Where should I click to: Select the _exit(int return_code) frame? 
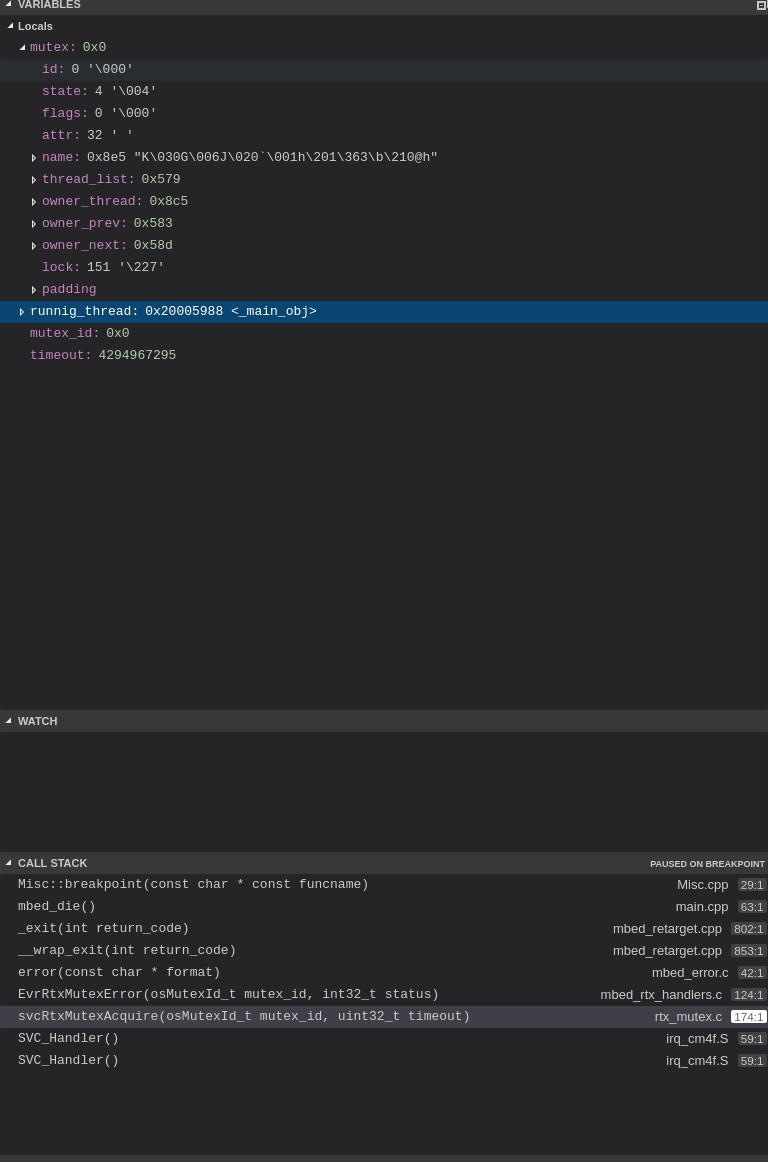pos(384,929)
